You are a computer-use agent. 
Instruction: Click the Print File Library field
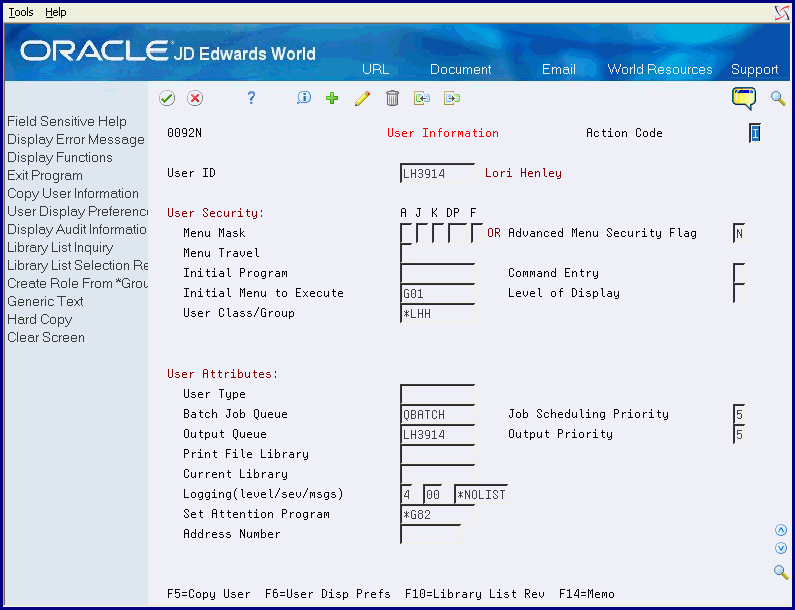[437, 454]
